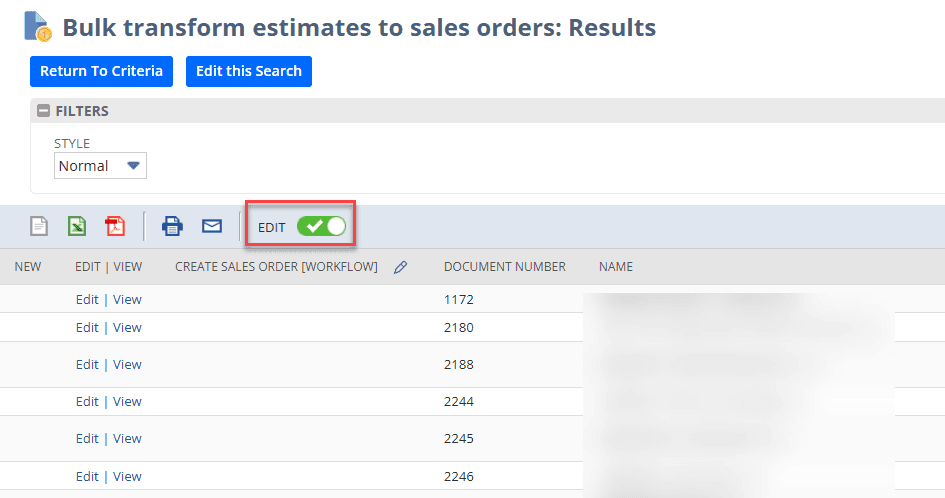This screenshot has width=945, height=498.
Task: Select document number 2244 cell
Action: [459, 402]
